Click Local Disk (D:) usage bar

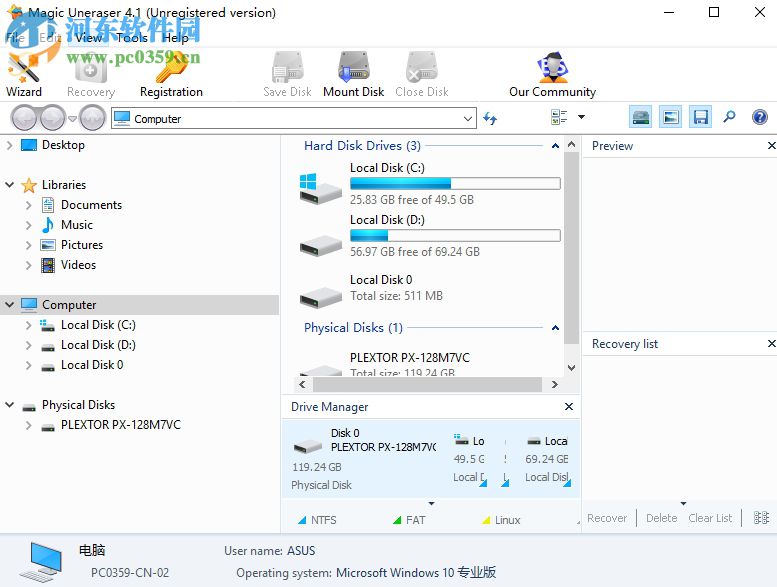[455, 236]
